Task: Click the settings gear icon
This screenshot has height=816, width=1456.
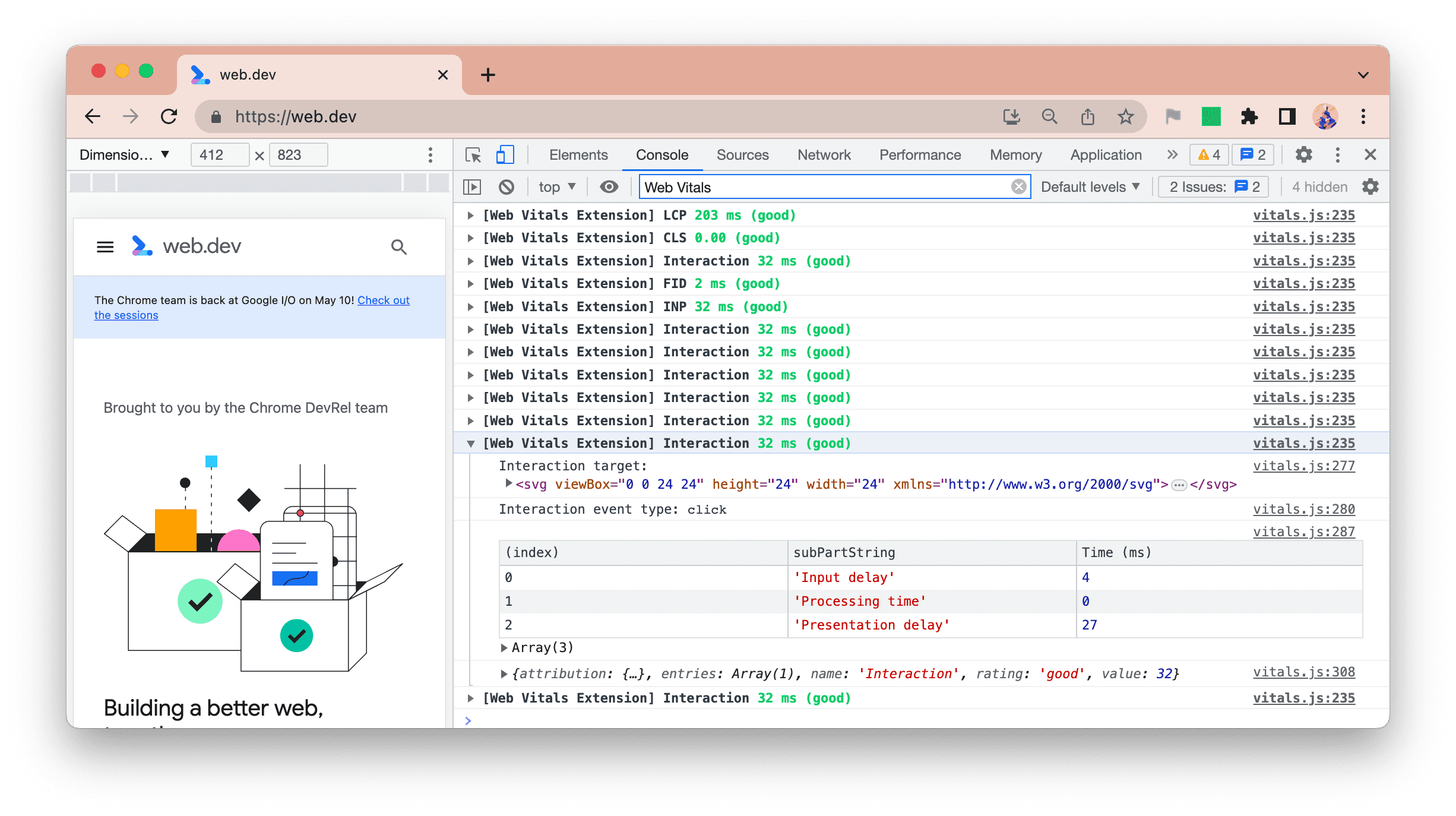Action: (1303, 154)
